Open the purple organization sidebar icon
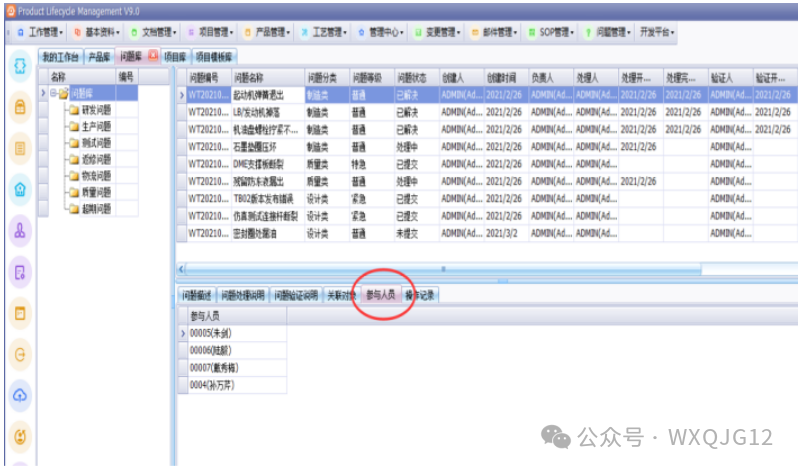 coord(20,231)
